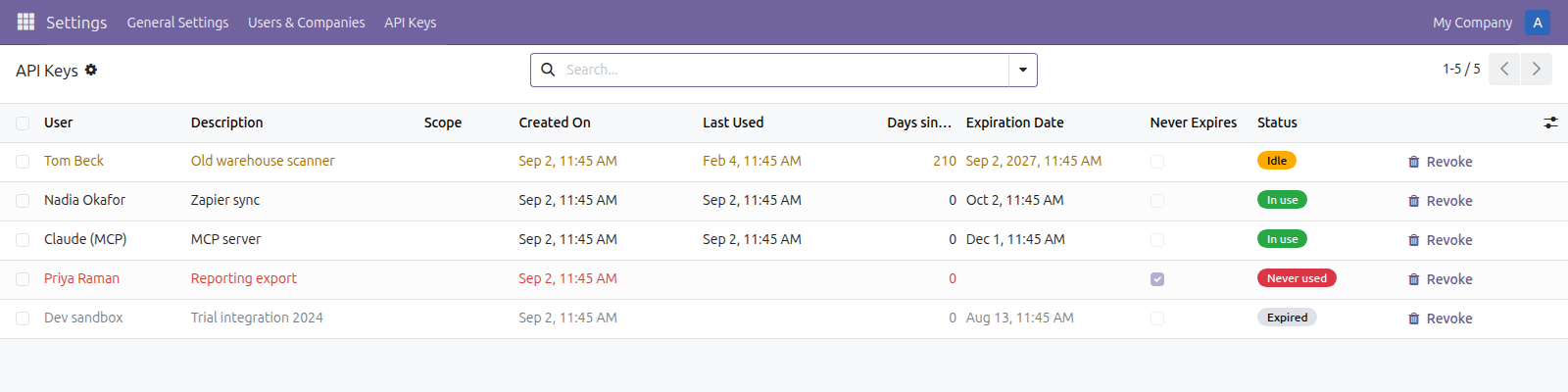Select the Claude (MCP) row checkbox
The width and height of the screenshot is (1568, 392).
coord(23,240)
